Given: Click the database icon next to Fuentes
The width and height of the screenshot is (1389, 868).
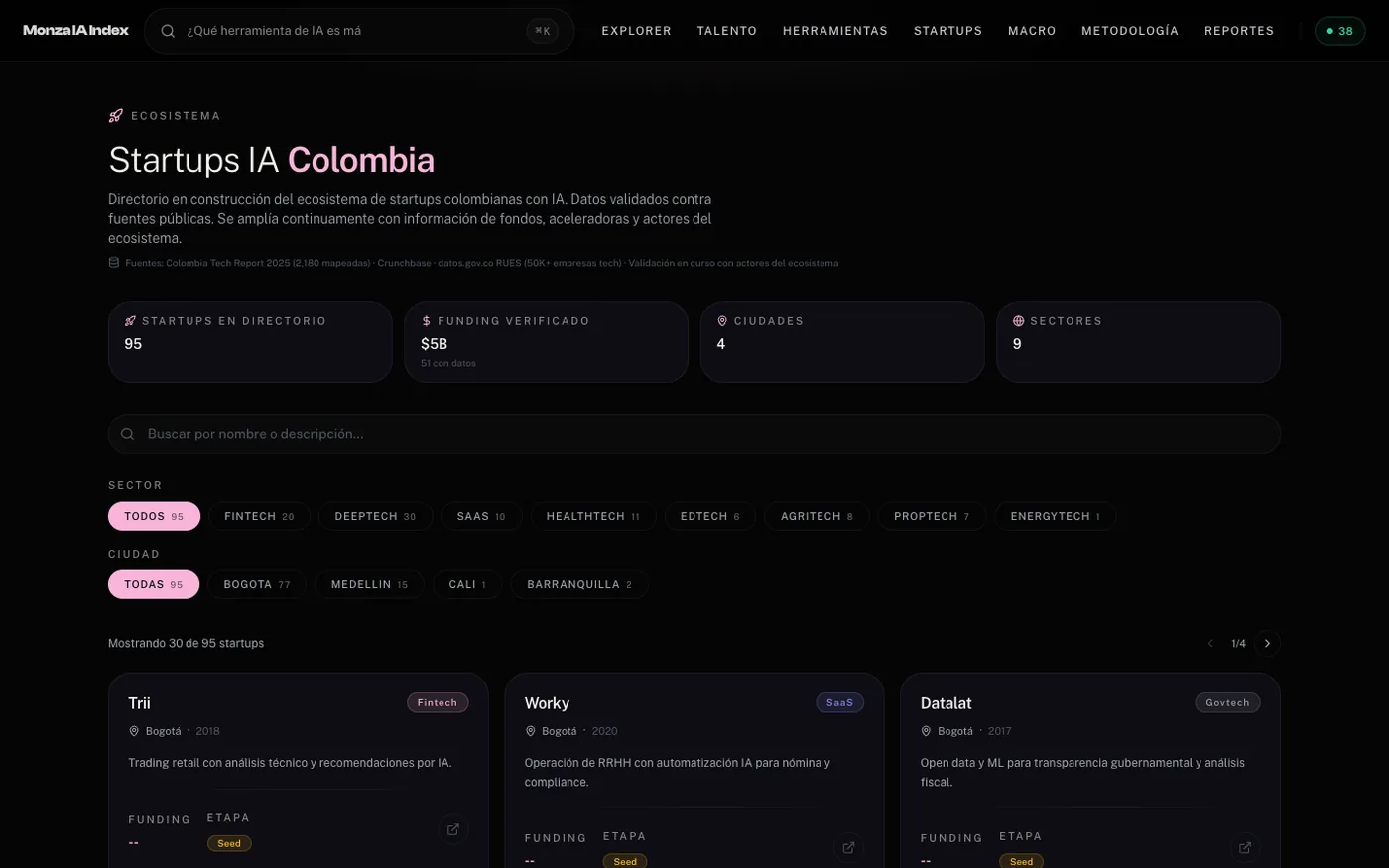Looking at the screenshot, I should point(113,263).
